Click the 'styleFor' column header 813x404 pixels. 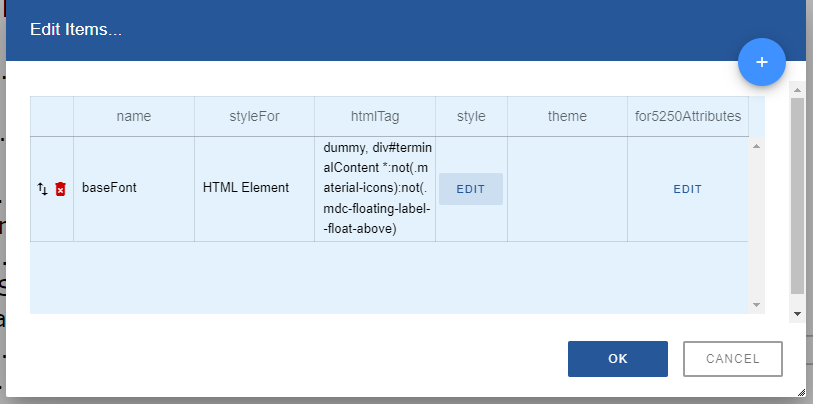[254, 116]
